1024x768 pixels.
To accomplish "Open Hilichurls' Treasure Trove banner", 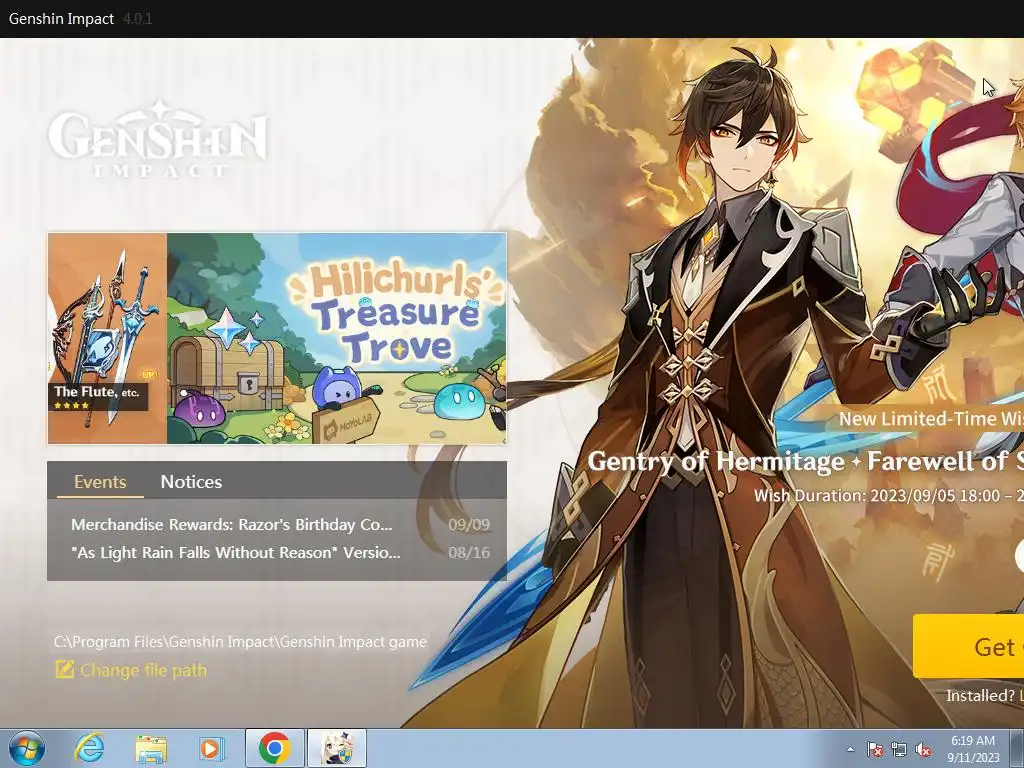I will tap(336, 338).
